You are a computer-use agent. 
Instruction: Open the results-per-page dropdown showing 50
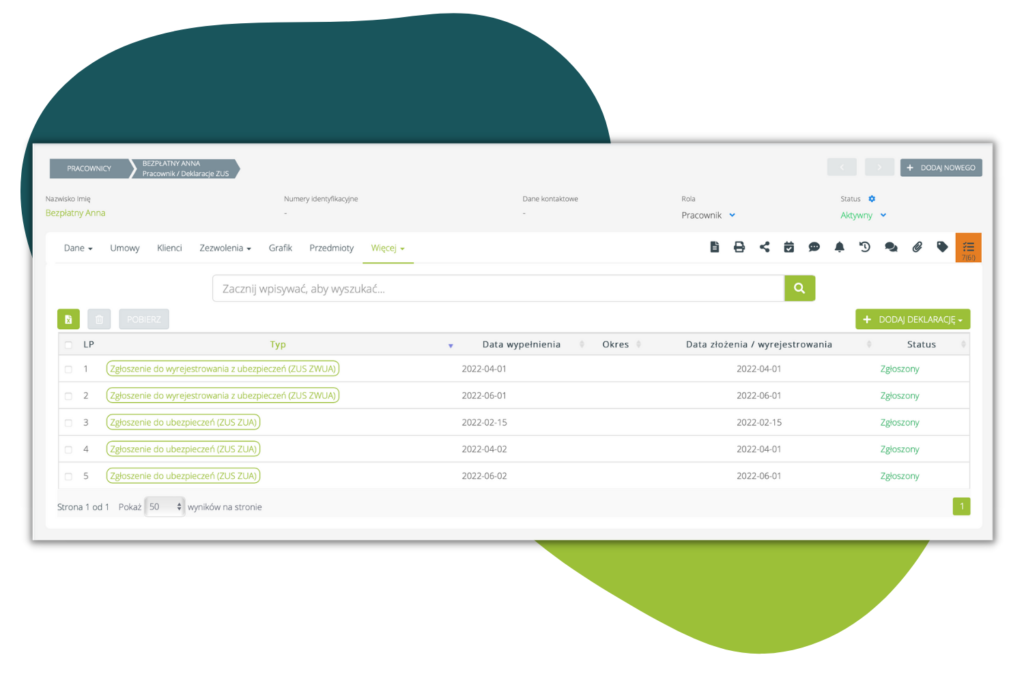point(165,507)
